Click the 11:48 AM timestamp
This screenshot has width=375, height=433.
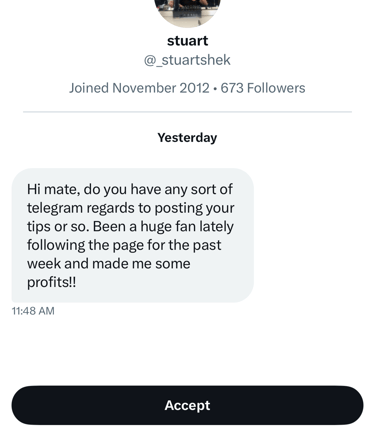33,311
